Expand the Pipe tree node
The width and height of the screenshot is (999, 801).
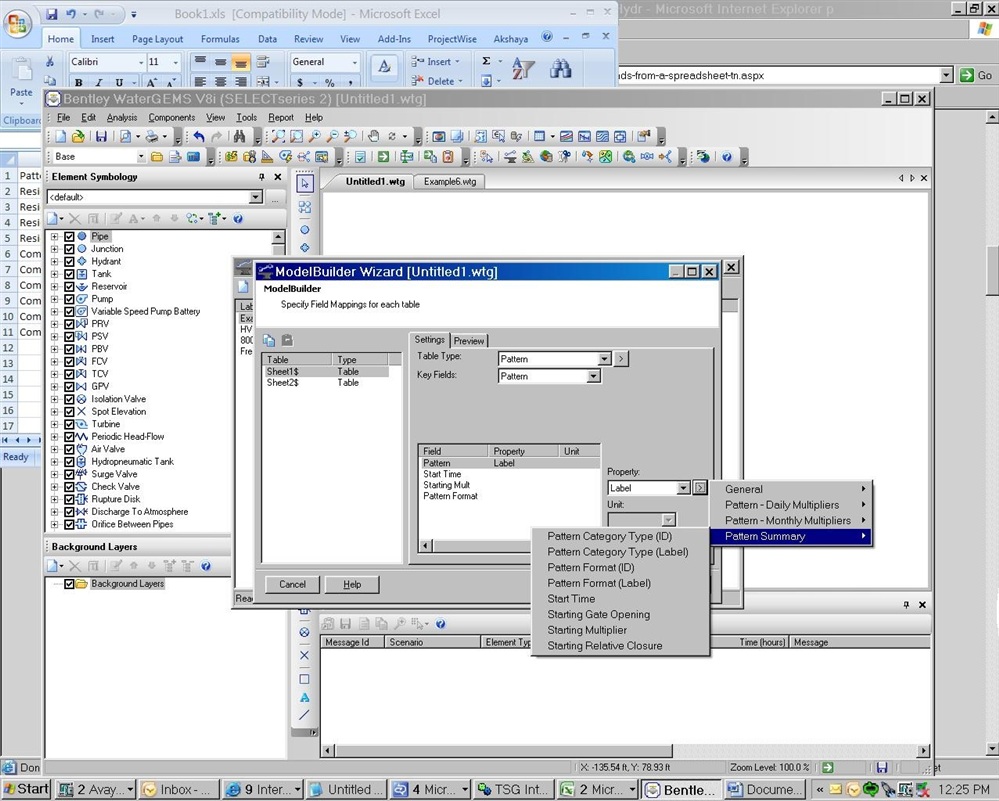(x=54, y=236)
